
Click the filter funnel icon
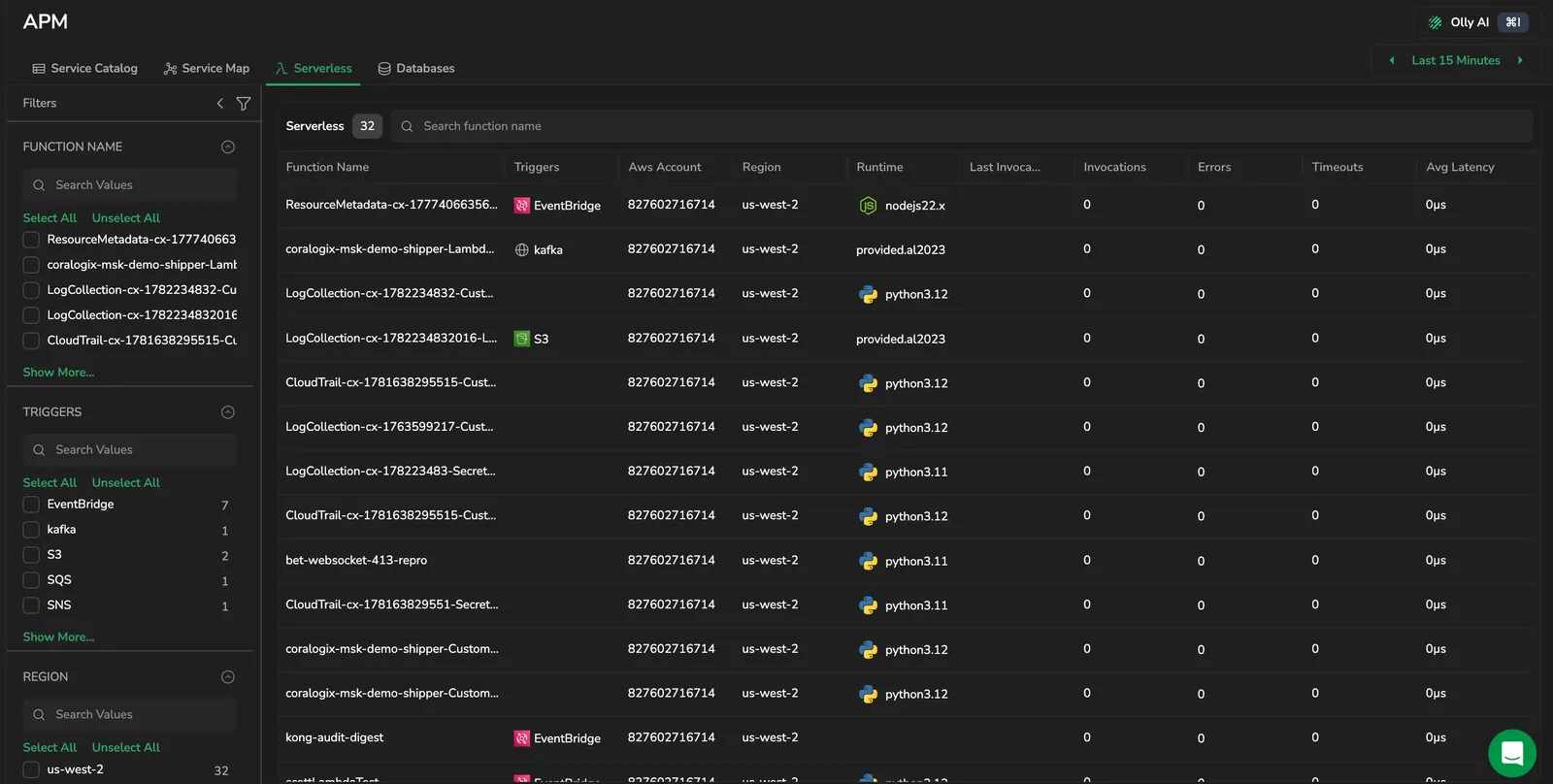pyautogui.click(x=244, y=103)
